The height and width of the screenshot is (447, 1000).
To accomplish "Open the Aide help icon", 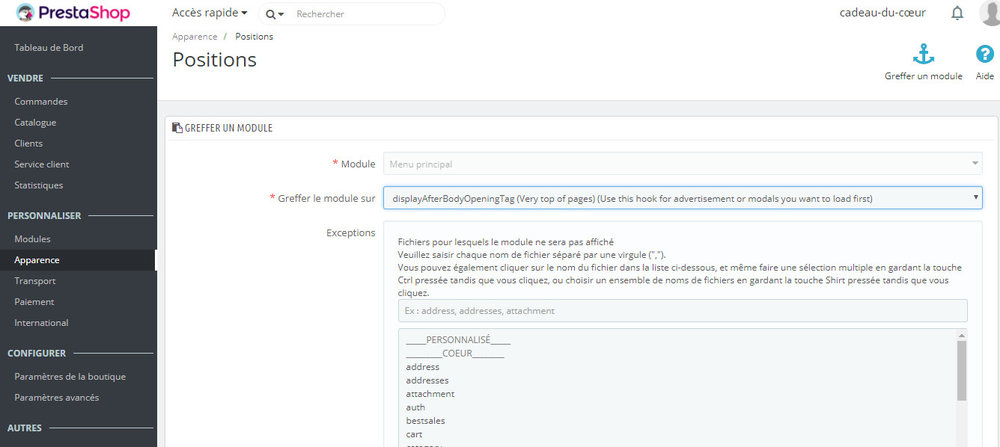I will (985, 55).
